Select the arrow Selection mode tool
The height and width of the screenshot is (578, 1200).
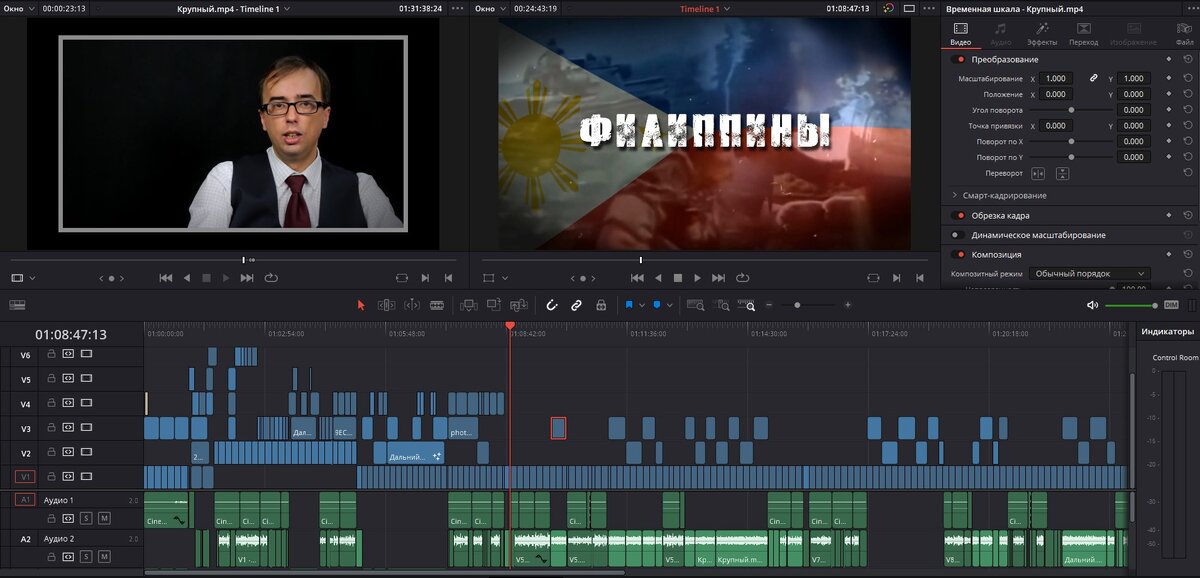[361, 305]
